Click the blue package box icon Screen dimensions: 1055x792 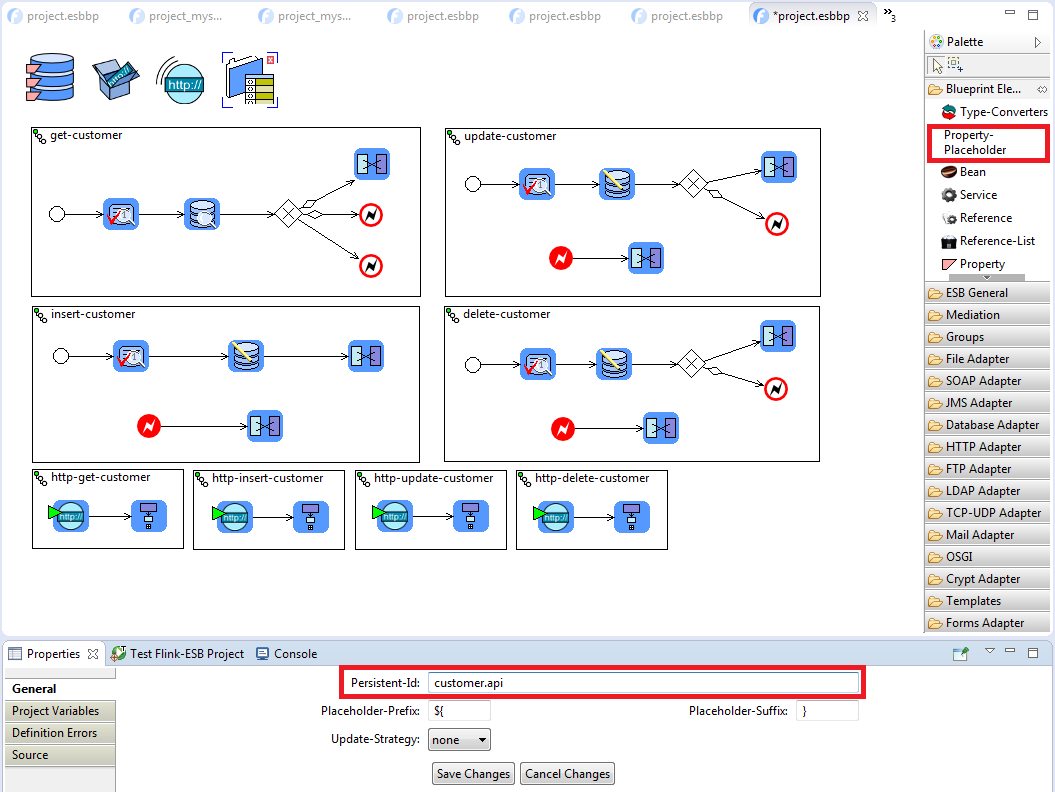pos(116,78)
